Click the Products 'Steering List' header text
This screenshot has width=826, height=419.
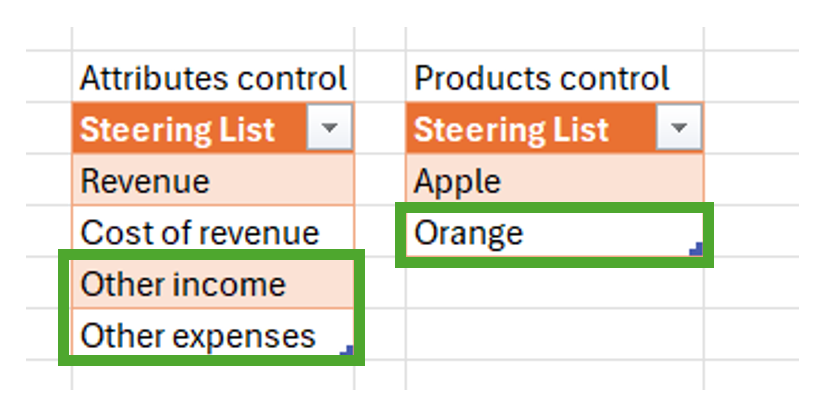[x=512, y=130]
